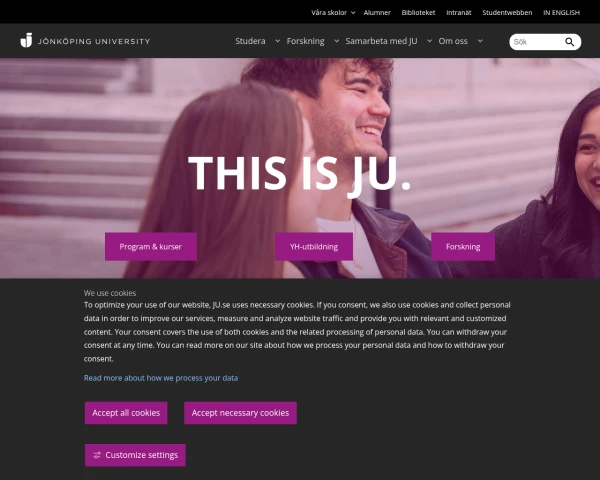Image resolution: width=600 pixels, height=480 pixels.
Task: Open the Alumner link
Action: pyautogui.click(x=377, y=13)
